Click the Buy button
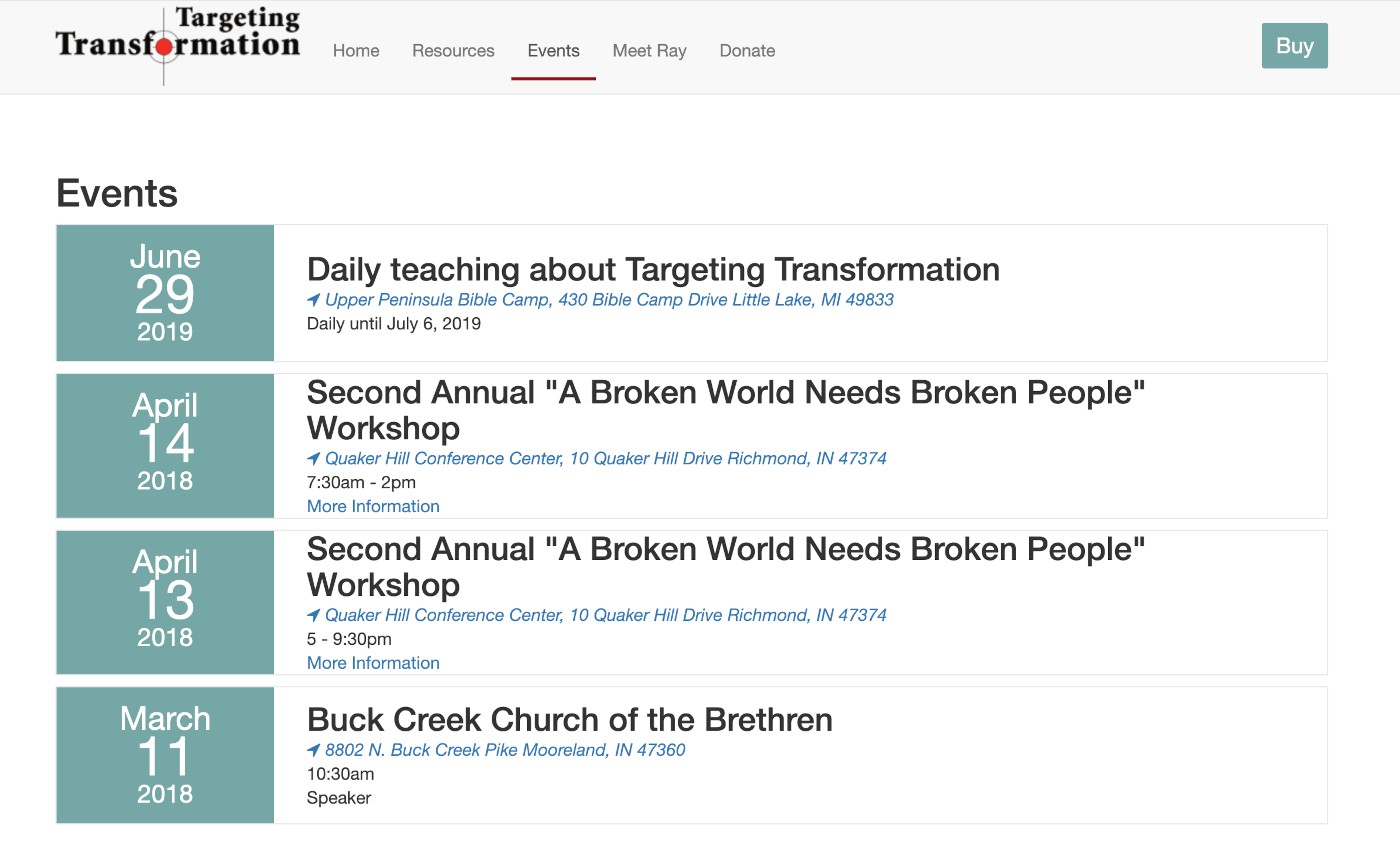 (x=1294, y=45)
